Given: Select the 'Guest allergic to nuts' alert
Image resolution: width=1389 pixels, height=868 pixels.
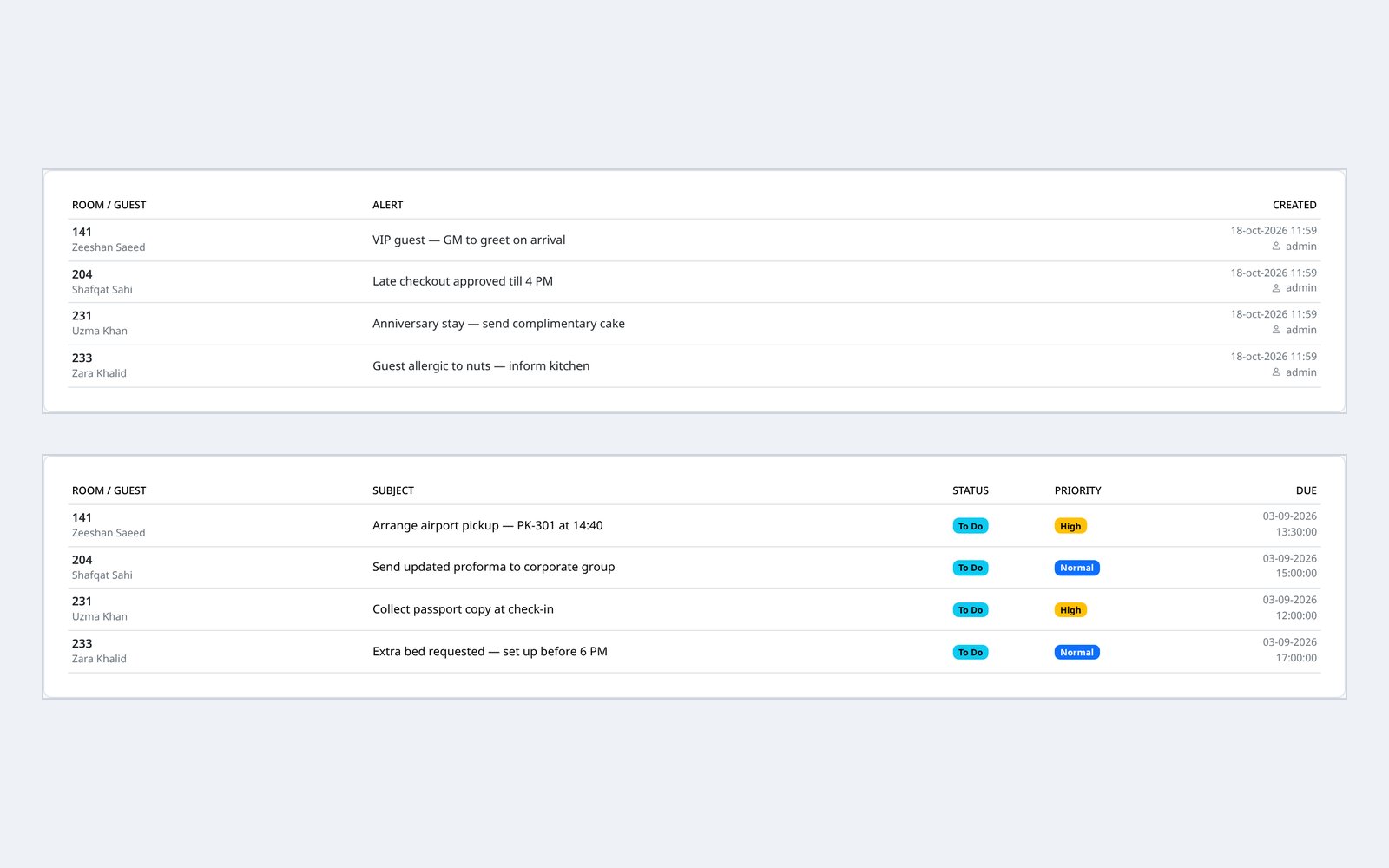Looking at the screenshot, I should click(x=481, y=365).
